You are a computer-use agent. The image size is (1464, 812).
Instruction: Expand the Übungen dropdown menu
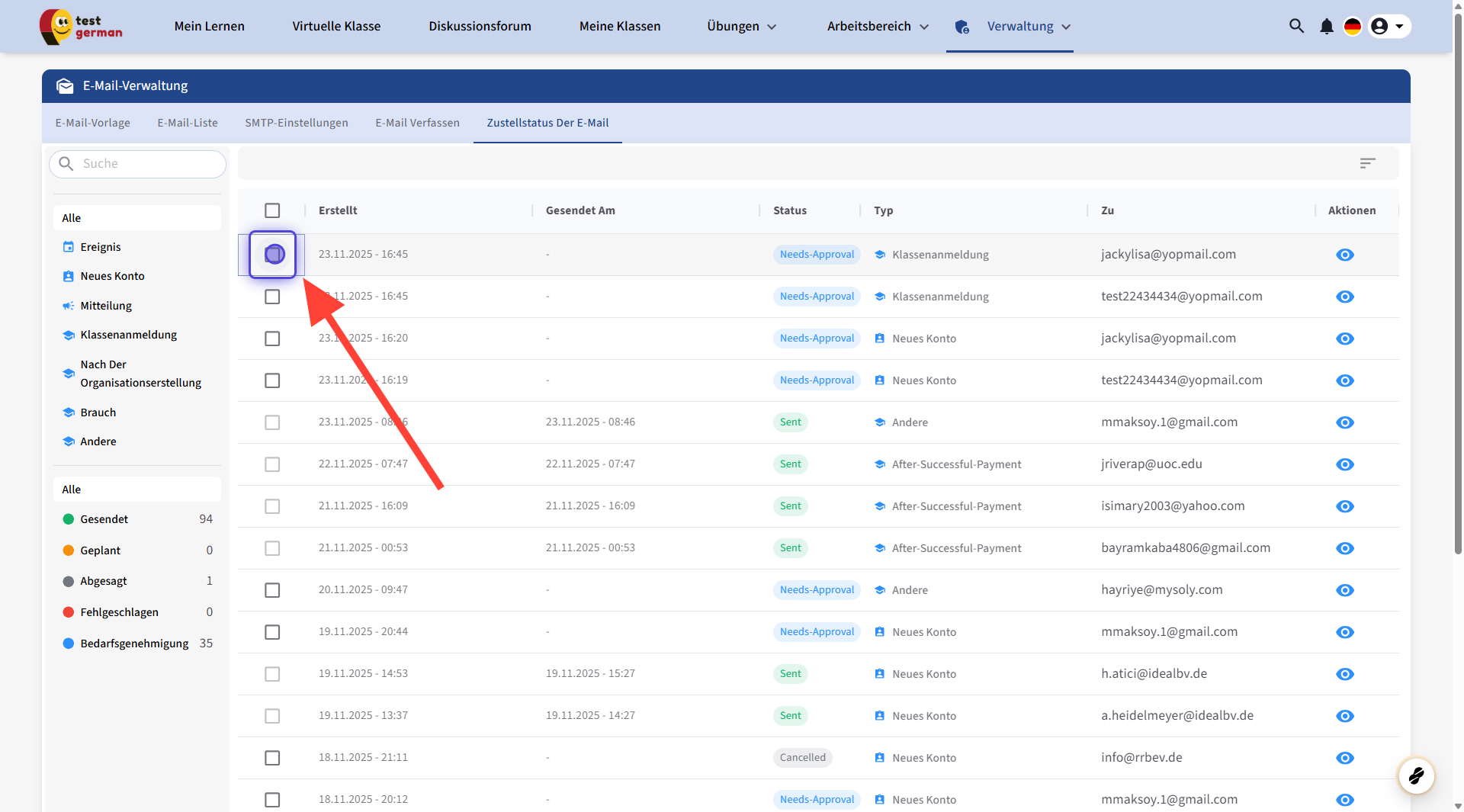(x=741, y=27)
